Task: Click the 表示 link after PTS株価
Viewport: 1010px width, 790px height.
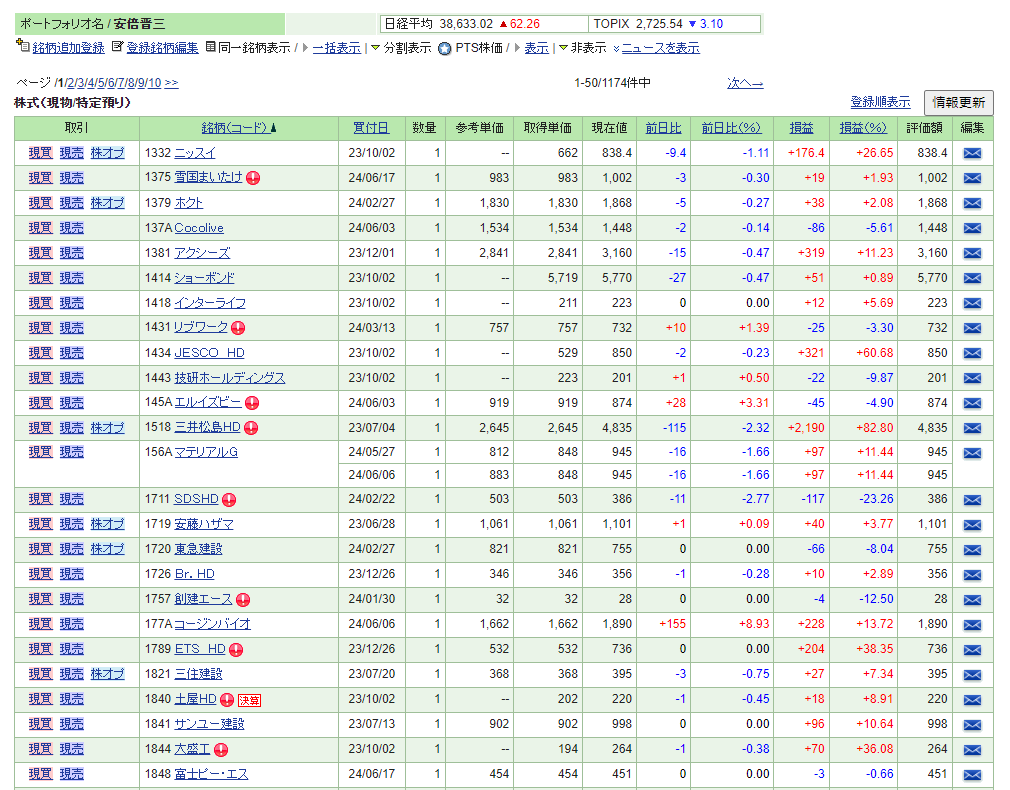Action: coord(537,48)
